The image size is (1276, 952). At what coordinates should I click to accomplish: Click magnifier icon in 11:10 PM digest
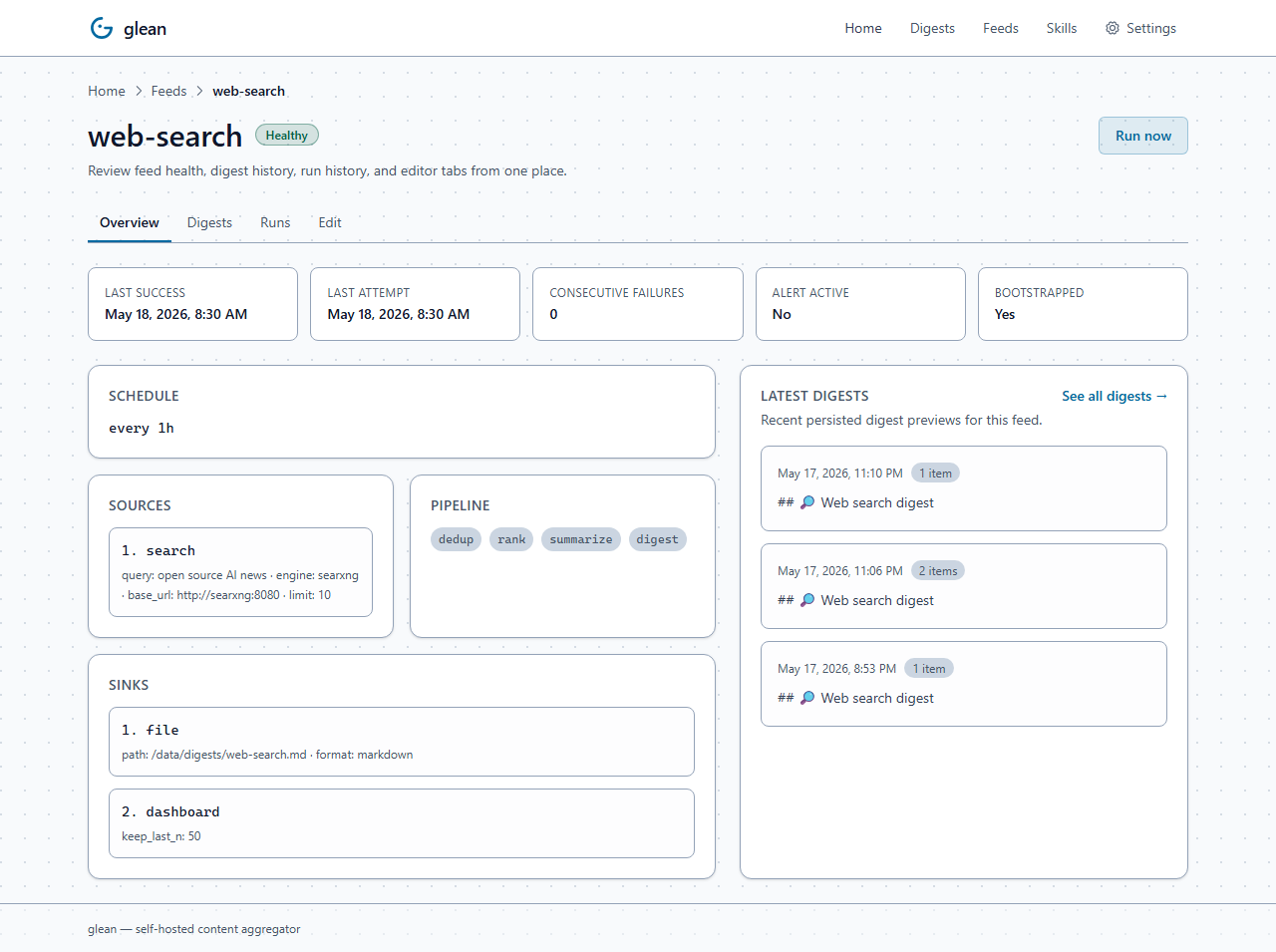click(807, 502)
